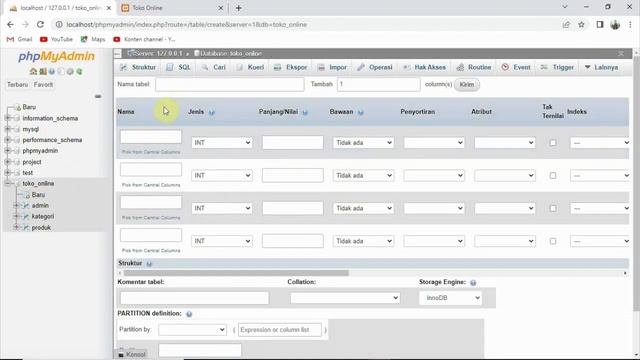The width and height of the screenshot is (640, 360).
Task: Bookmark this page with star icon
Action: pyautogui.click(x=581, y=24)
